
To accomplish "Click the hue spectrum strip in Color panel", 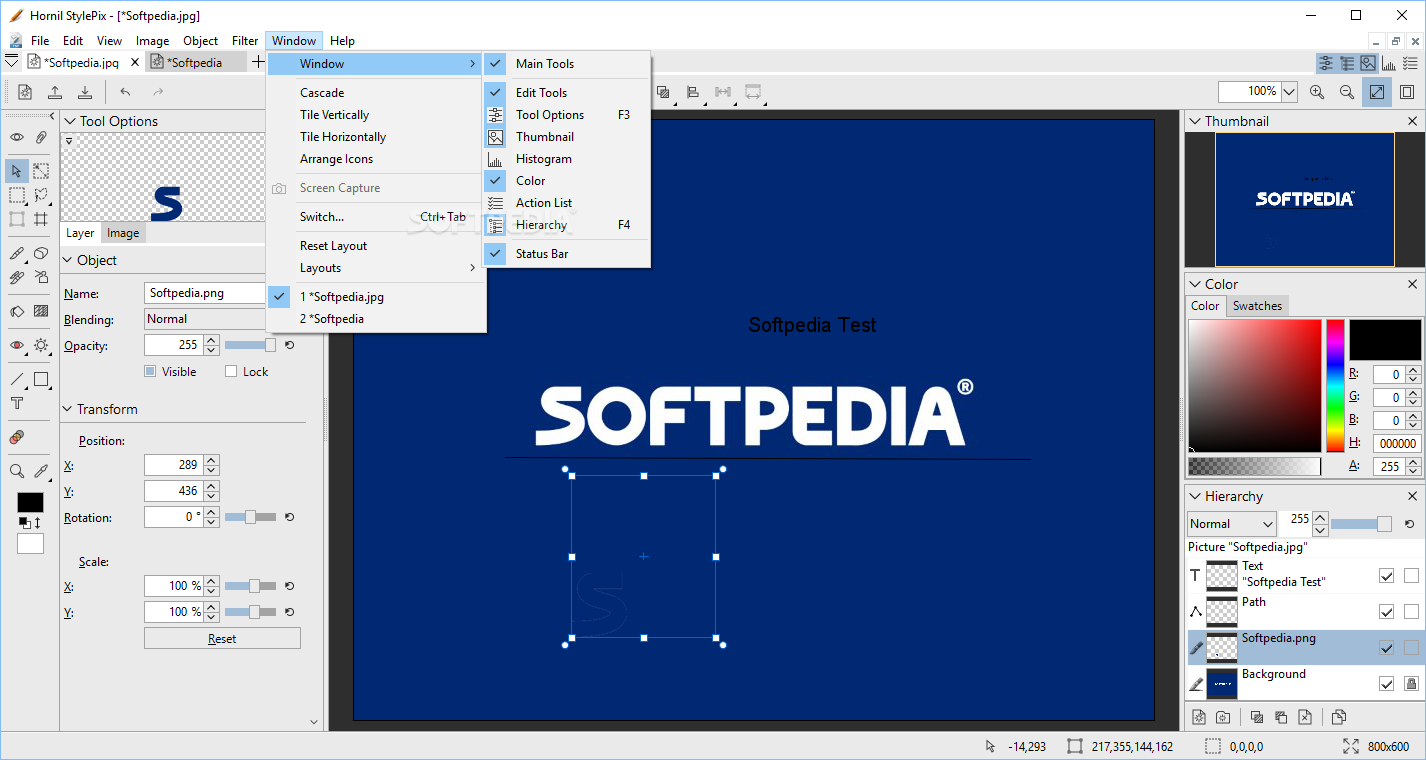I will point(1335,386).
